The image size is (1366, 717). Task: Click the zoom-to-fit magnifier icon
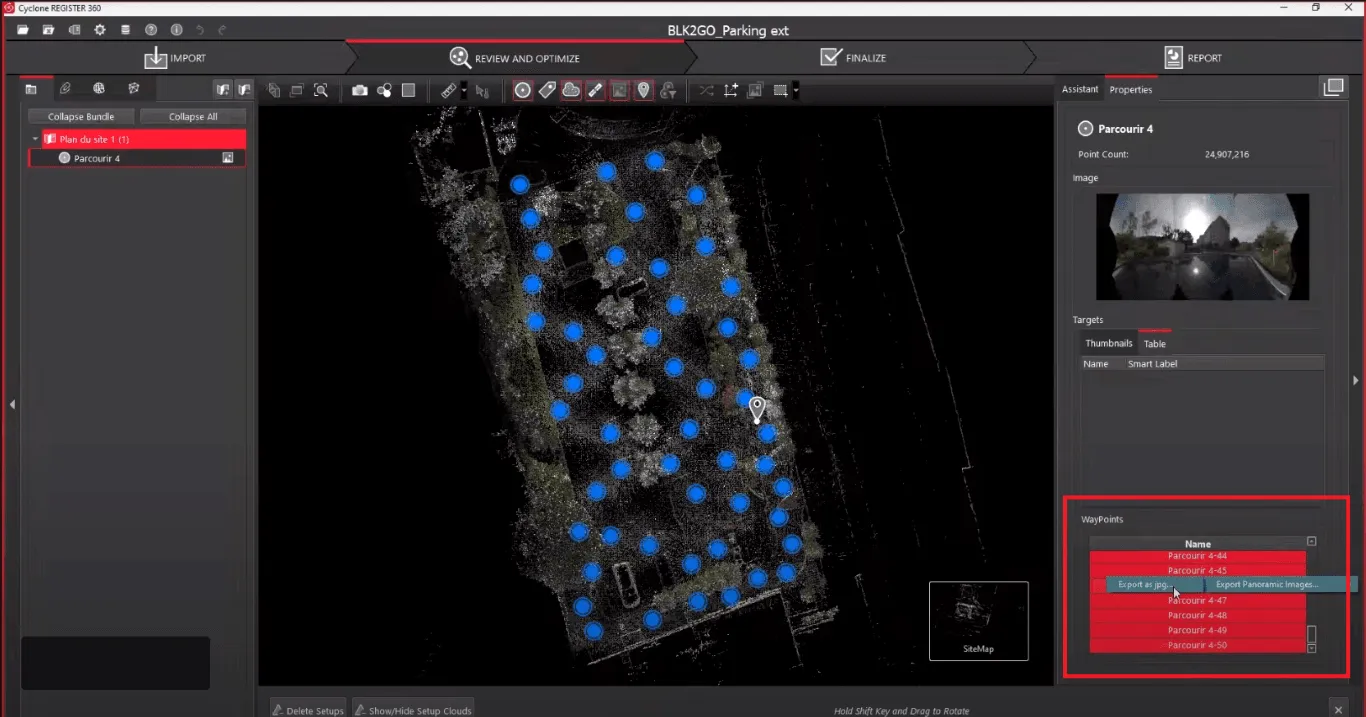click(321, 91)
